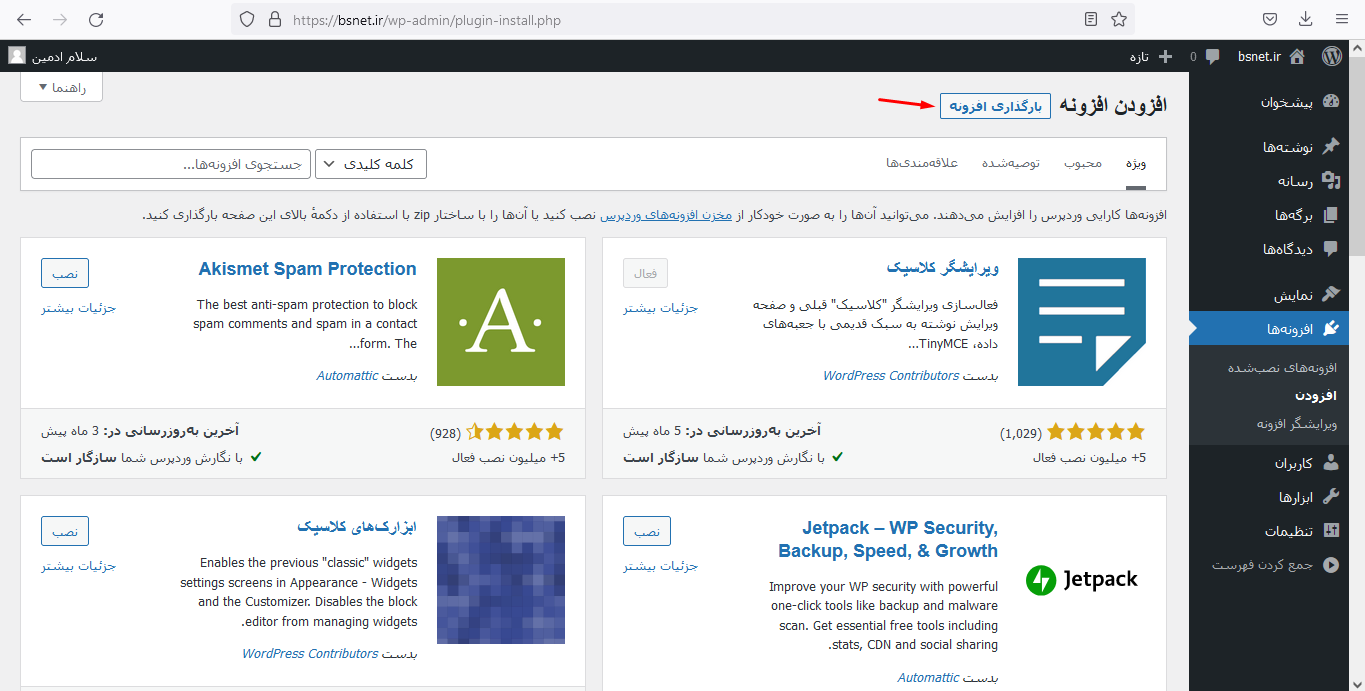Screen dimensions: 1365x691
Task: Select the ویژه featured tab
Action: point(1135,163)
